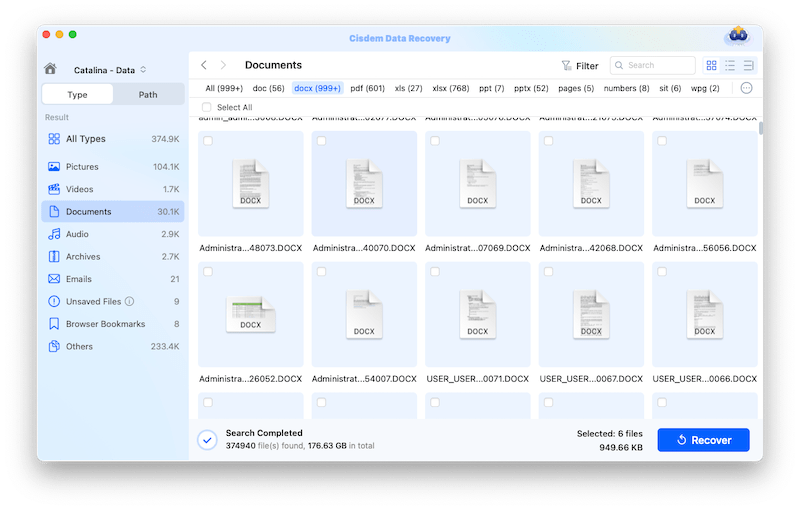Viewport: 800px width, 510px height.
Task: Select the pdf (601) filter tab
Action: (367, 88)
